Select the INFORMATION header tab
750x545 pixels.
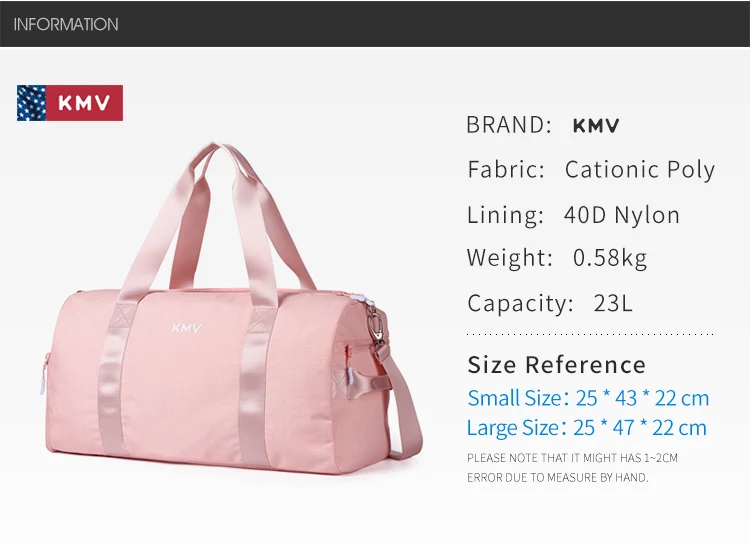point(66,24)
